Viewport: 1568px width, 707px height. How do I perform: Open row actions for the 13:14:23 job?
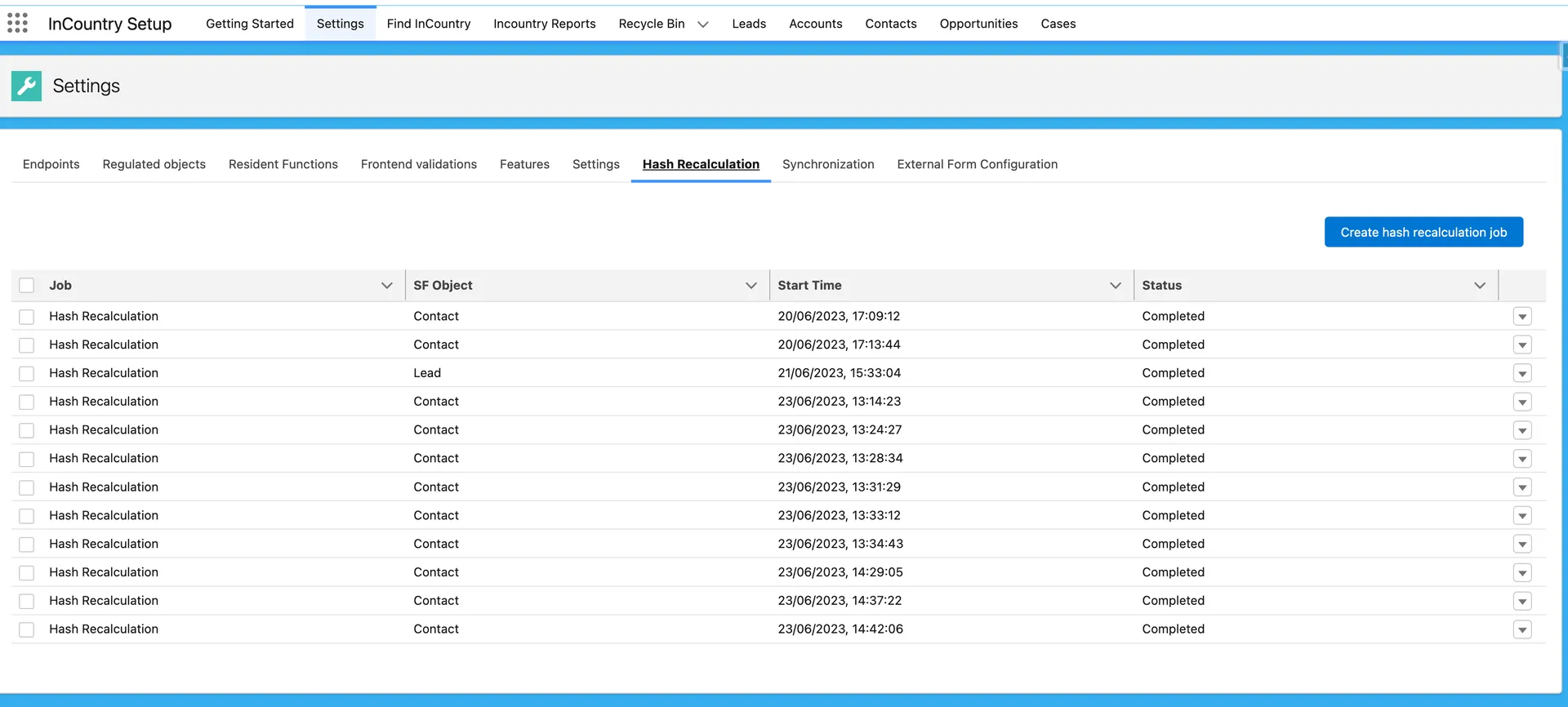tap(1521, 402)
